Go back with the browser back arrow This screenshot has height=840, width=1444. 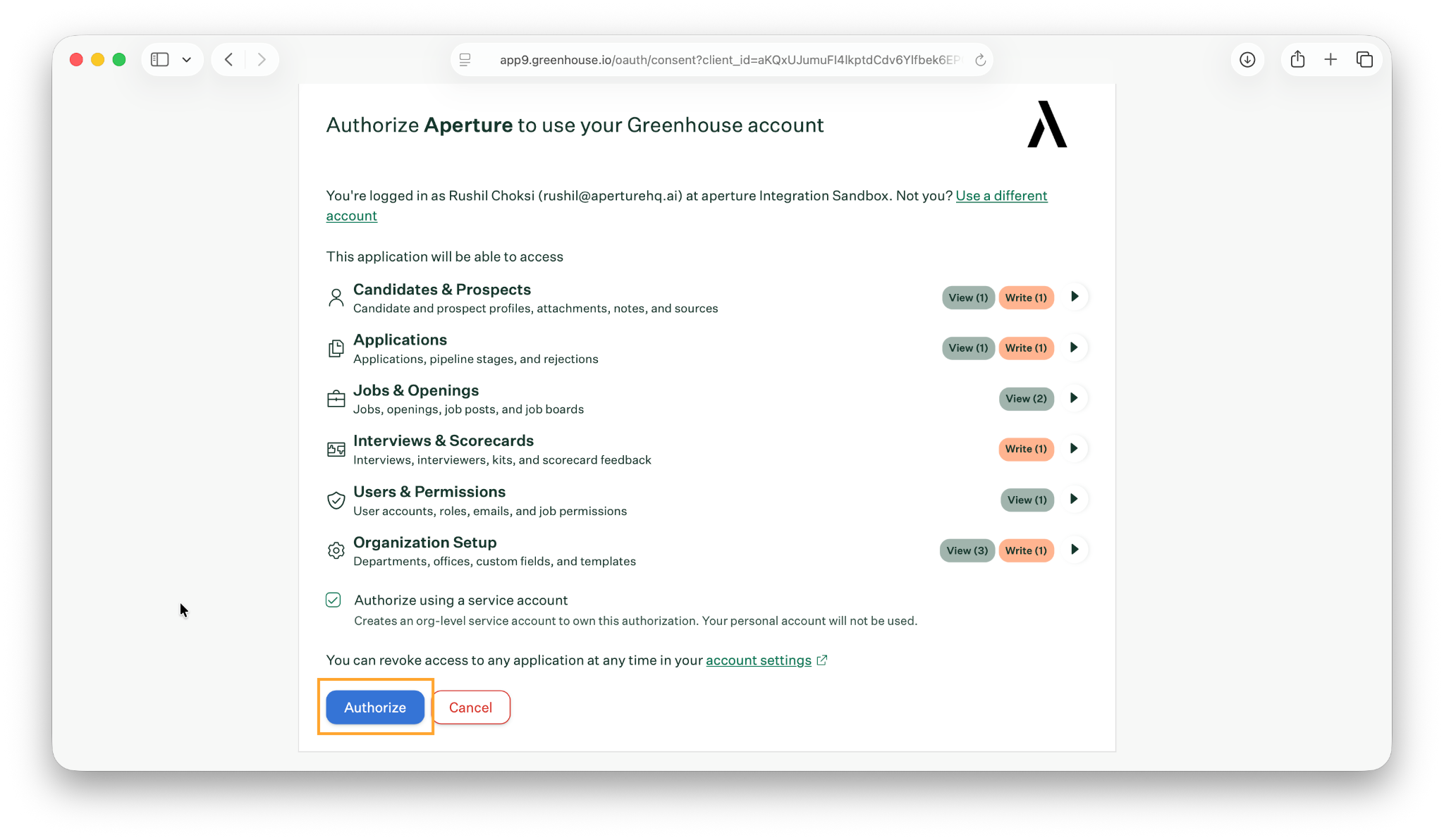(x=228, y=60)
